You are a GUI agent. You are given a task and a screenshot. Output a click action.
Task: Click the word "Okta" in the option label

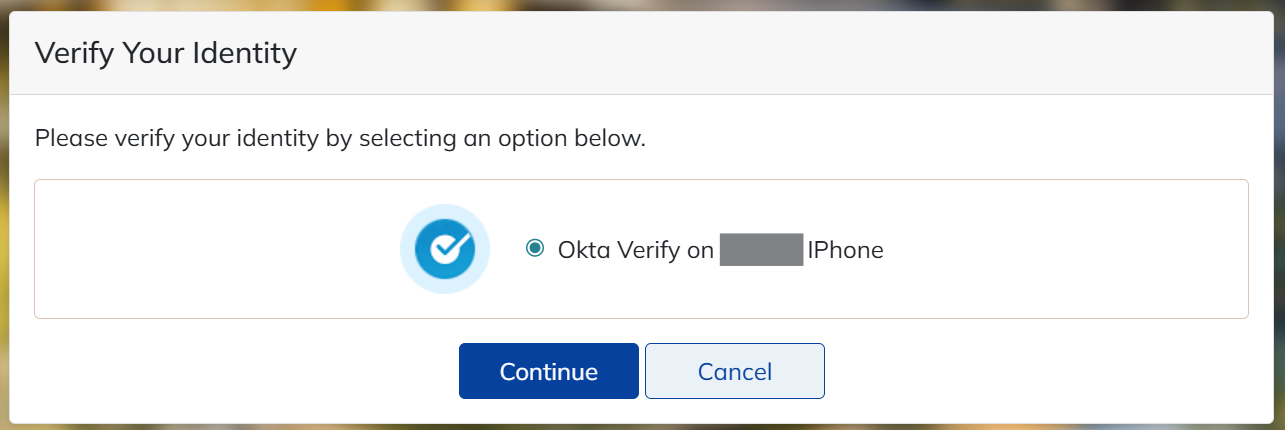[582, 249]
